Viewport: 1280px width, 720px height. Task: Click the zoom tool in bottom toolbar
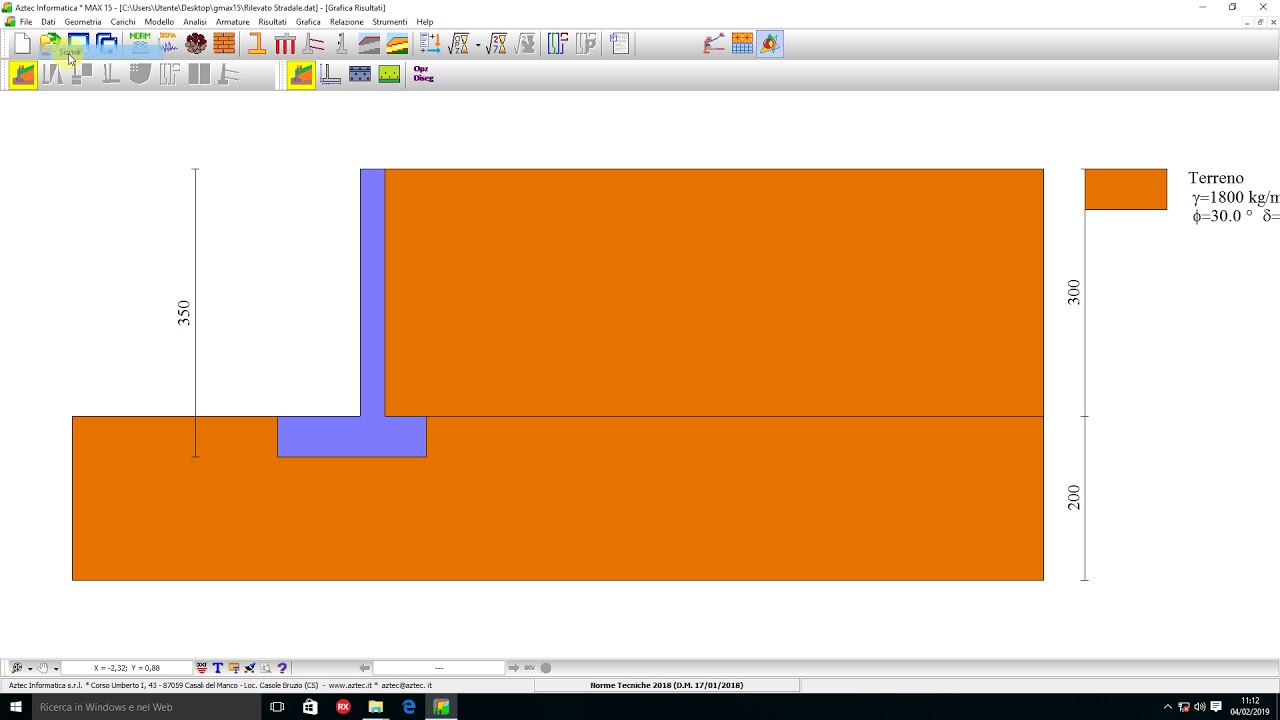[x=17, y=668]
